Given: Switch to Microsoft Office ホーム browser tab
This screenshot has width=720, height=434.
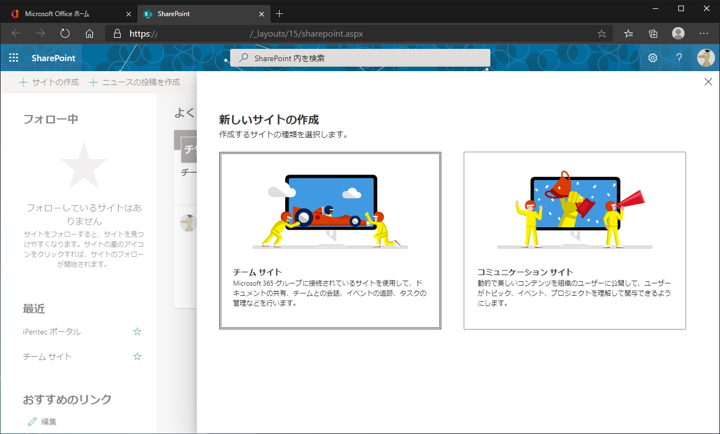Looking at the screenshot, I should 71,14.
